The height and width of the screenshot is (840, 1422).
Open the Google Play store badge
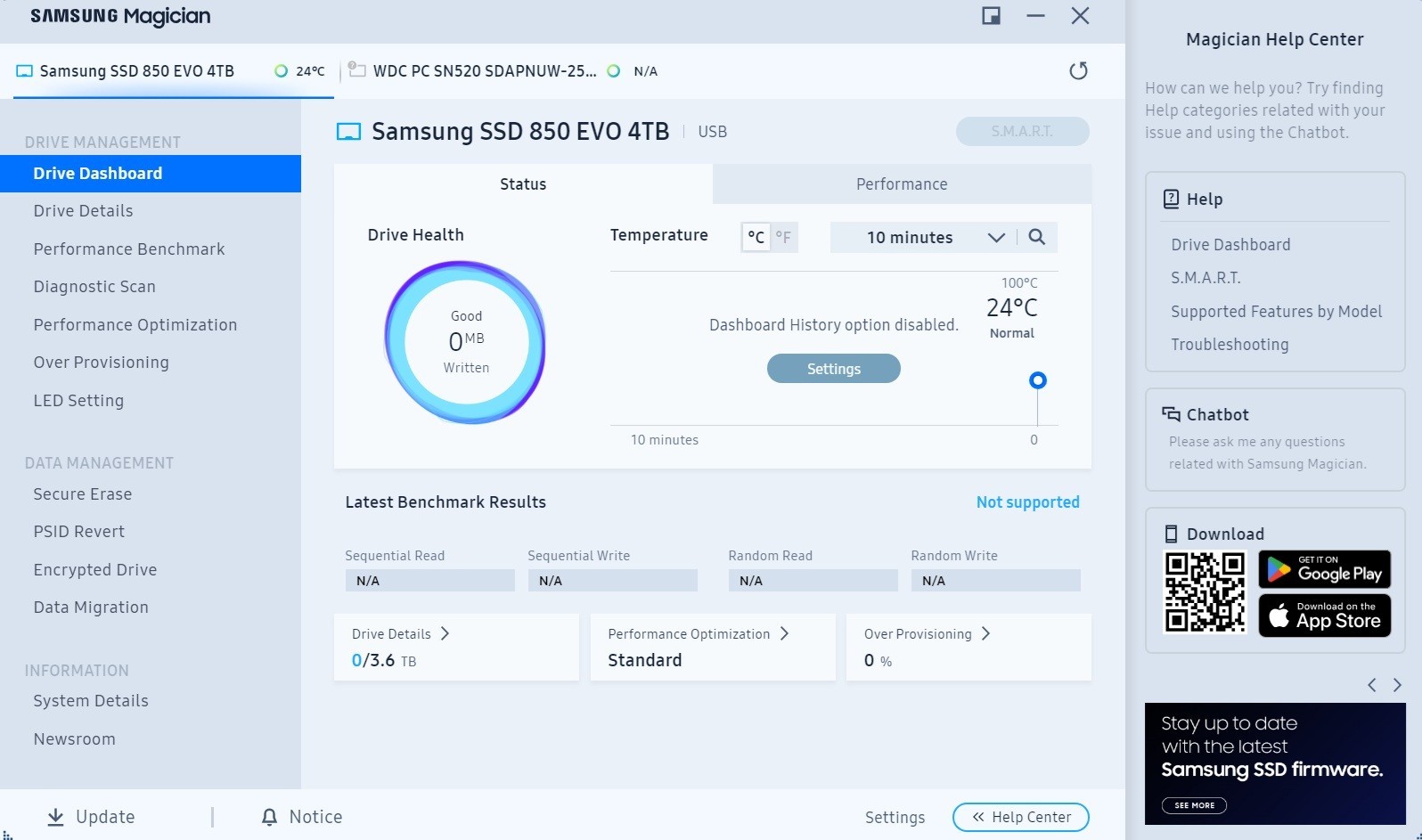tap(1324, 569)
